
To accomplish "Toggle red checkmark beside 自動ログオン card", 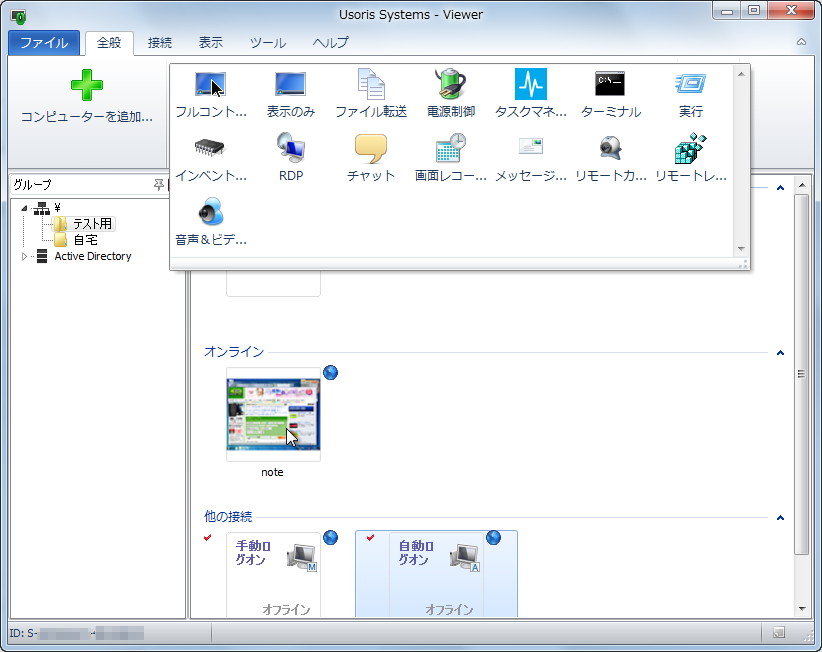I will click(371, 538).
